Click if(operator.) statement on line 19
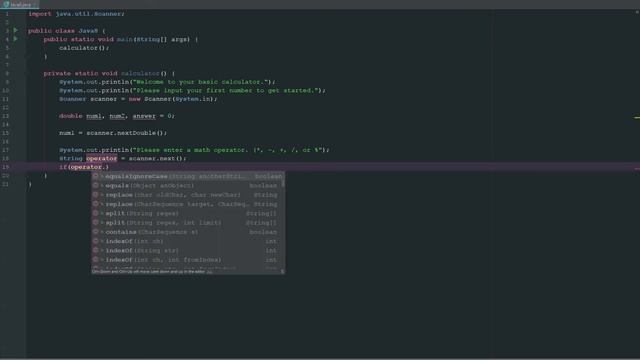Image resolution: width=640 pixels, height=360 pixels. pos(84,167)
